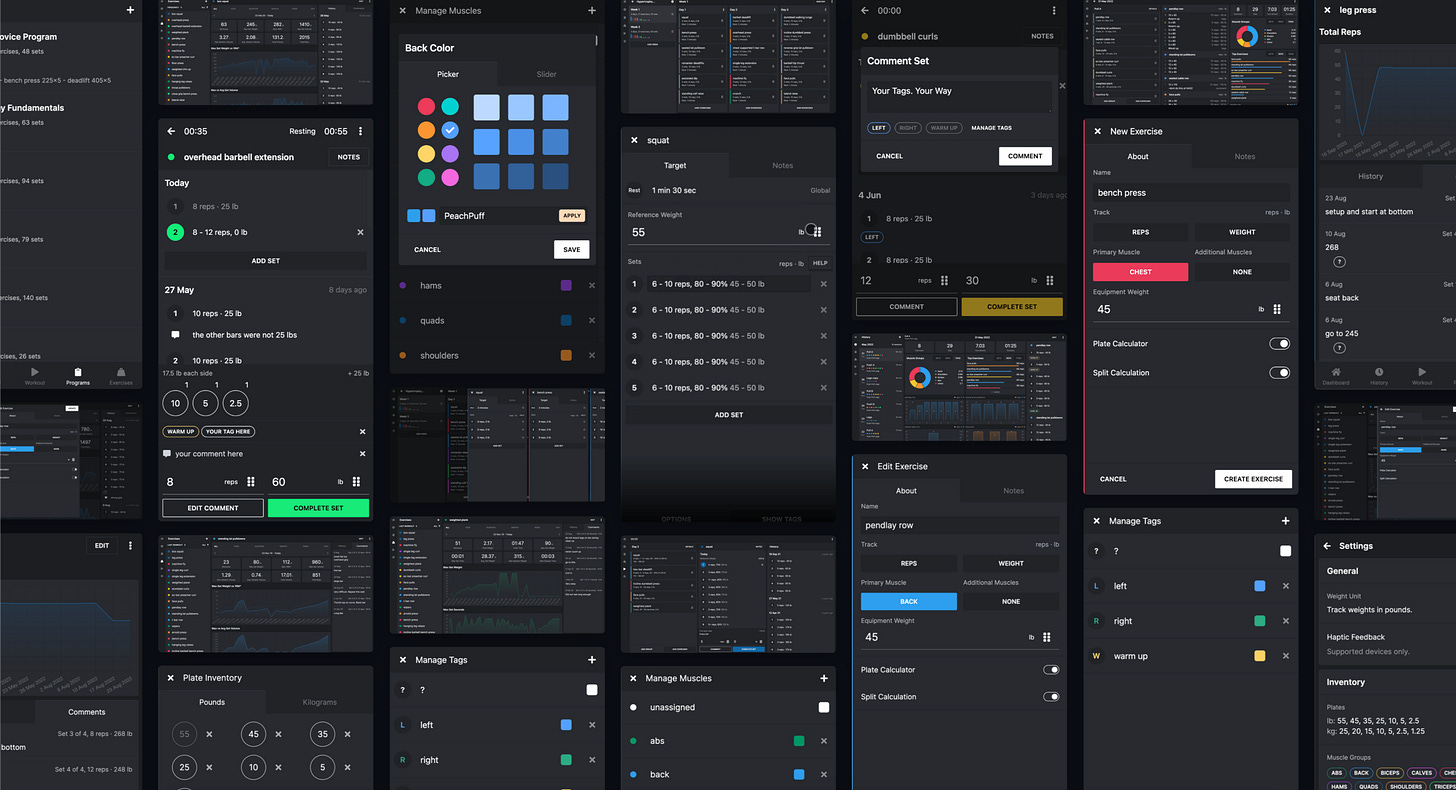Screen dimensions: 1456x790
Task: Click APPLY next to PeachPuff
Action: [572, 215]
